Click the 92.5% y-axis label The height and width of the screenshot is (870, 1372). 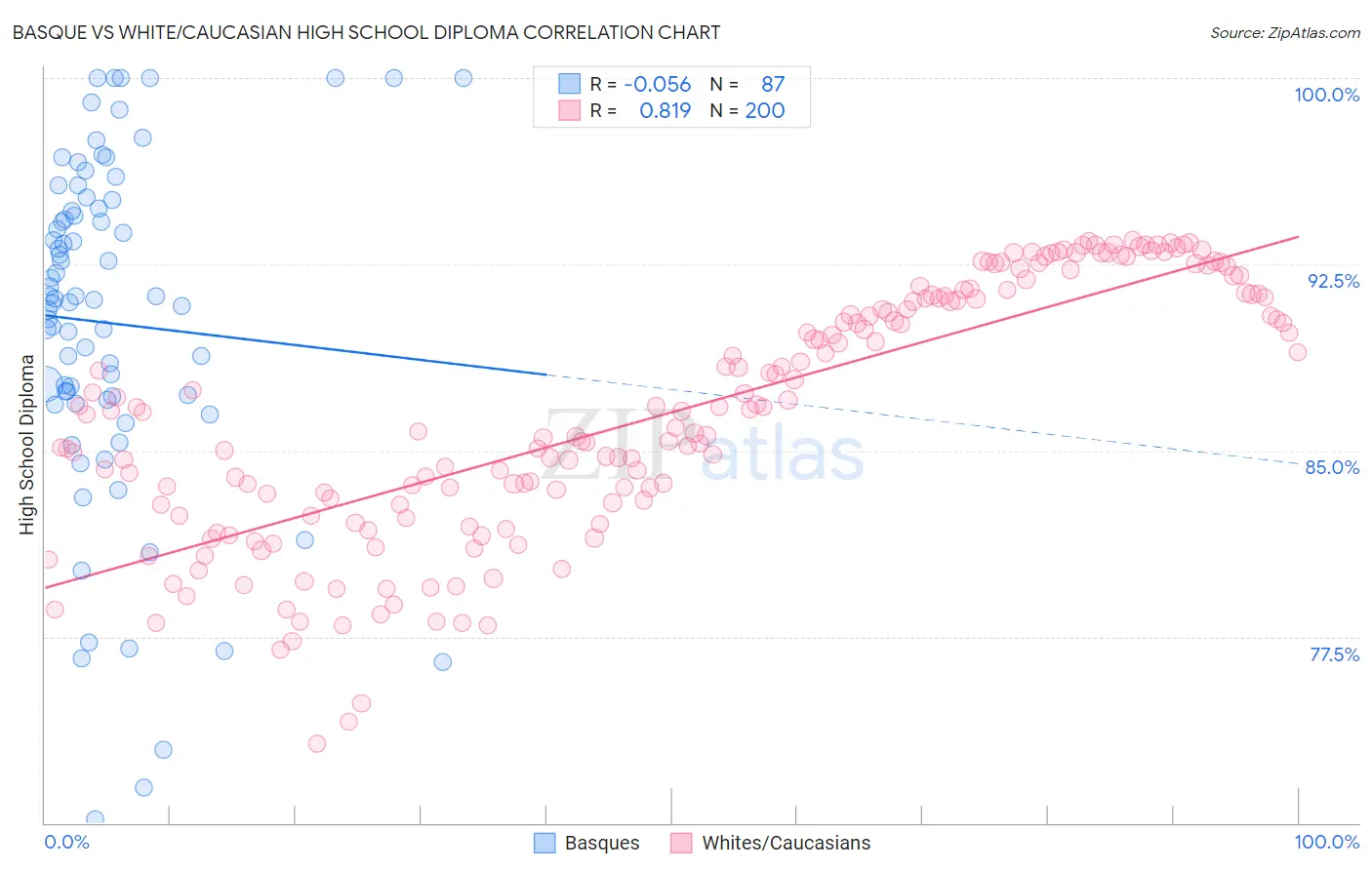coord(1333,281)
